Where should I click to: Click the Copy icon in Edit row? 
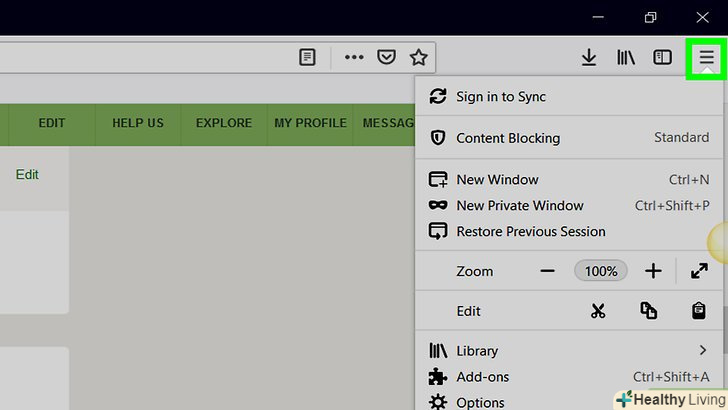[649, 311]
